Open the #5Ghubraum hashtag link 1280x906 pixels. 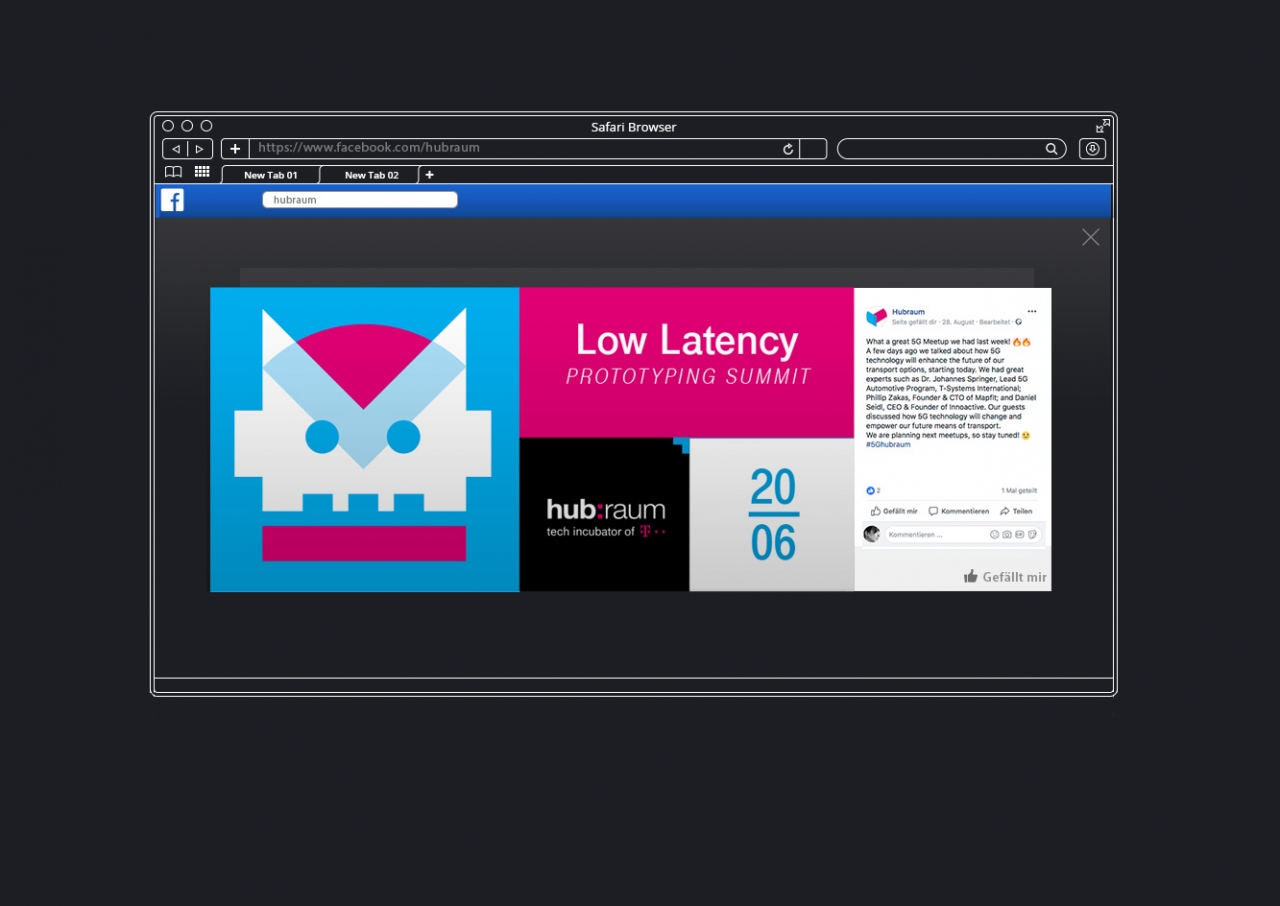coord(888,444)
